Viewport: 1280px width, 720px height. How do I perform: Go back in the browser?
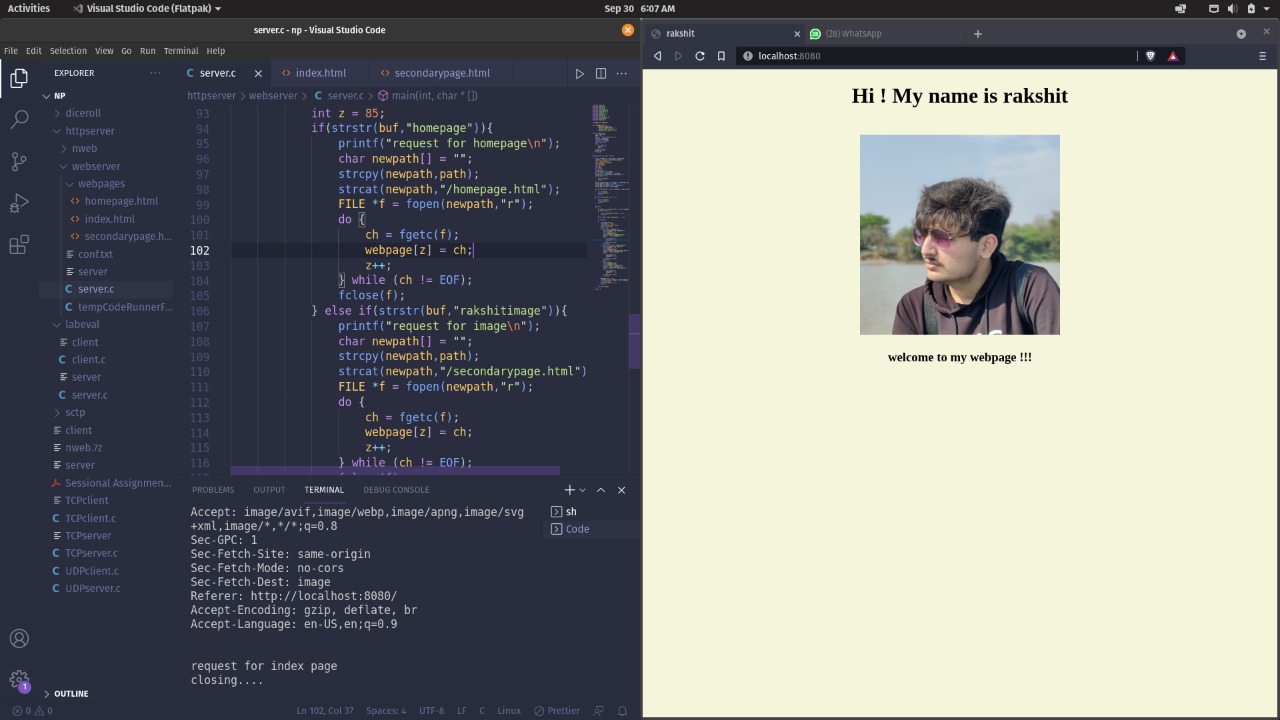coord(657,56)
